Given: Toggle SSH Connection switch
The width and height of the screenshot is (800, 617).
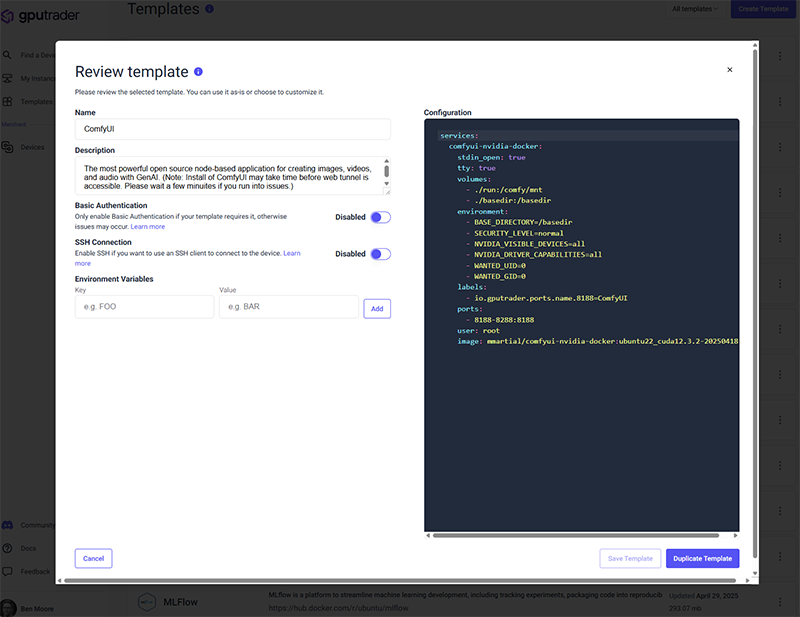Looking at the screenshot, I should 381,254.
